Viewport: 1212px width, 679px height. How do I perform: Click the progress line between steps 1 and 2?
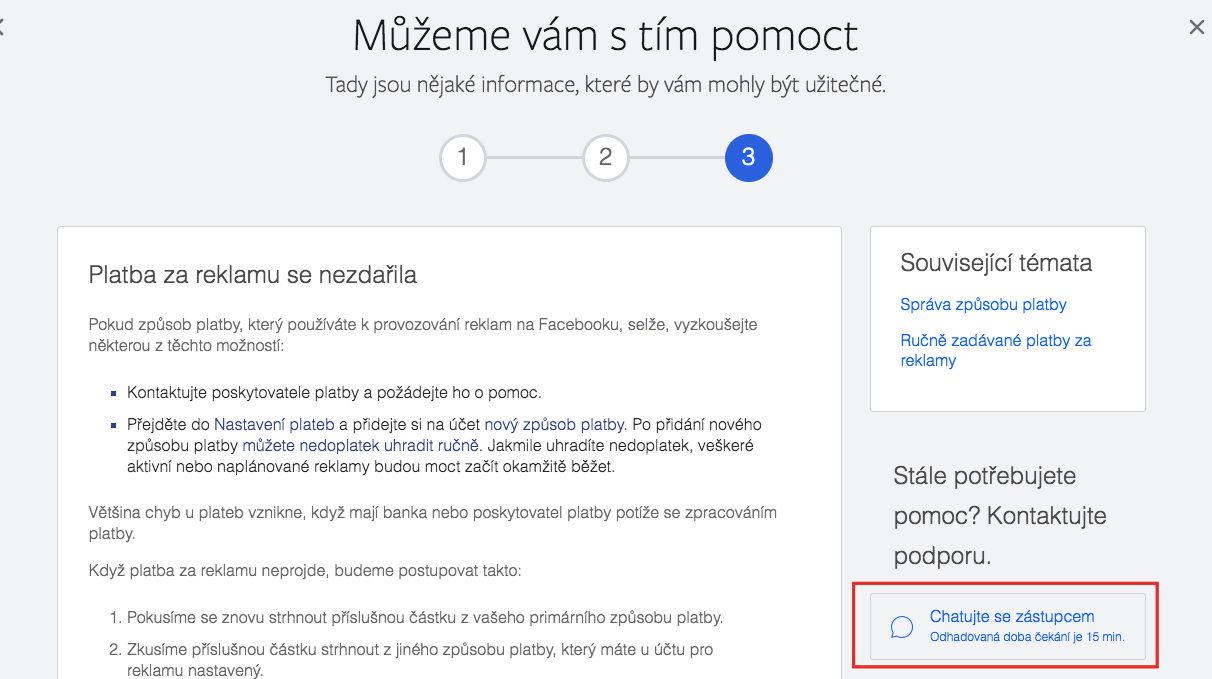534,158
